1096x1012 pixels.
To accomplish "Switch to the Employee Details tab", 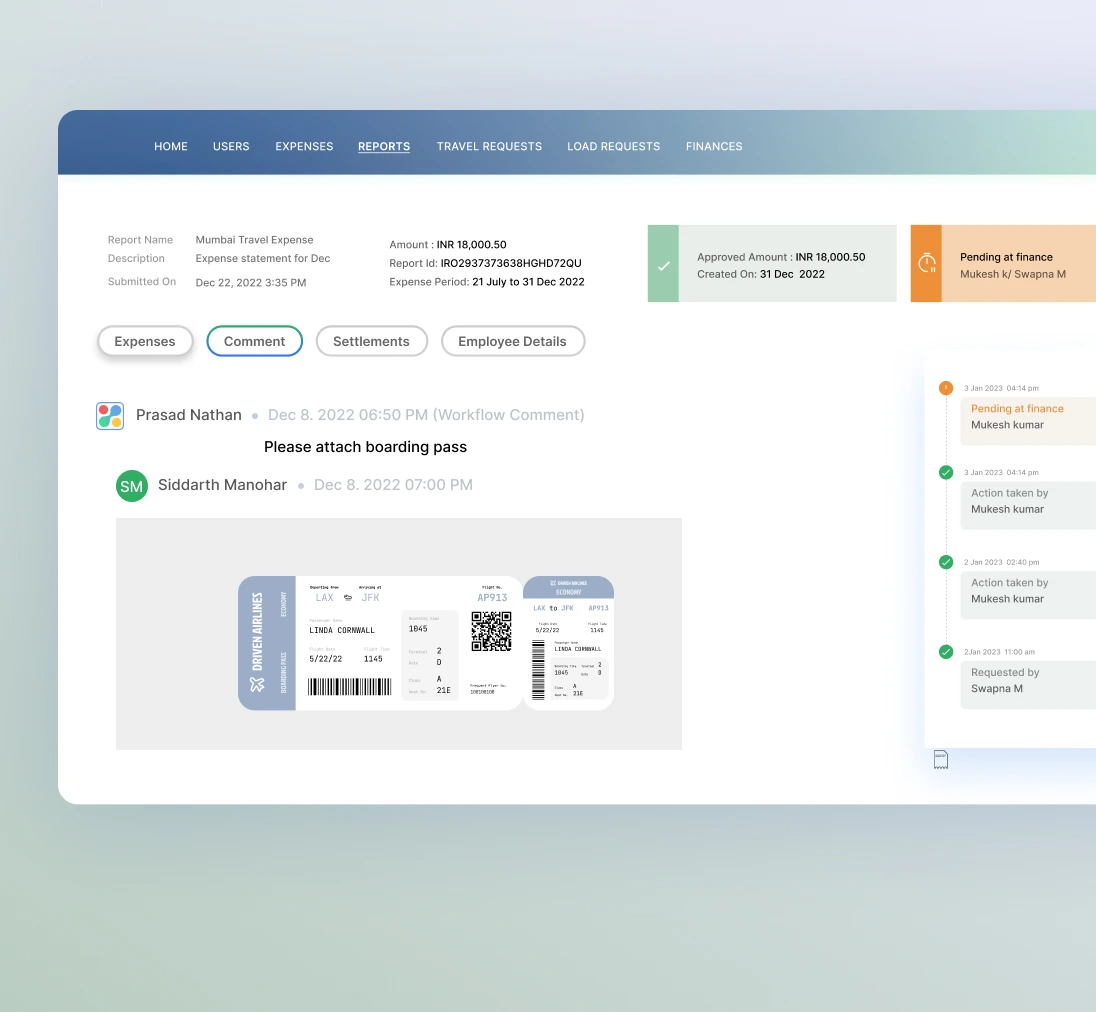I will (513, 341).
